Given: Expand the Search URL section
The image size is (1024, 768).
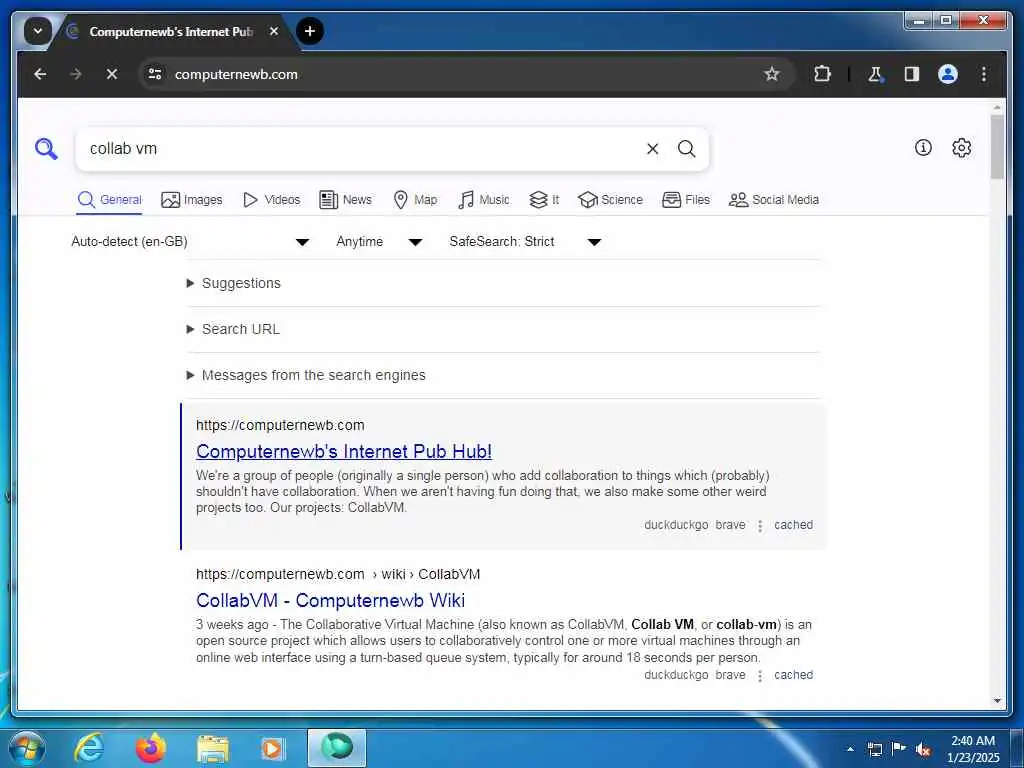Looking at the screenshot, I should 234,329.
